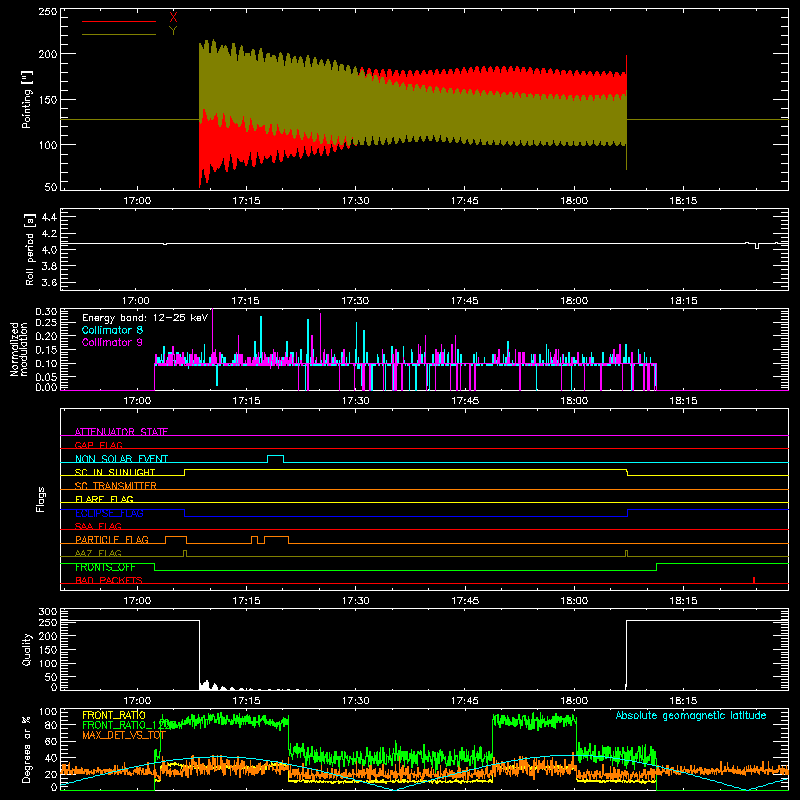This screenshot has height=800, width=800.
Task: Click the 'Flags' axis title
Action: pyautogui.click(x=41, y=499)
